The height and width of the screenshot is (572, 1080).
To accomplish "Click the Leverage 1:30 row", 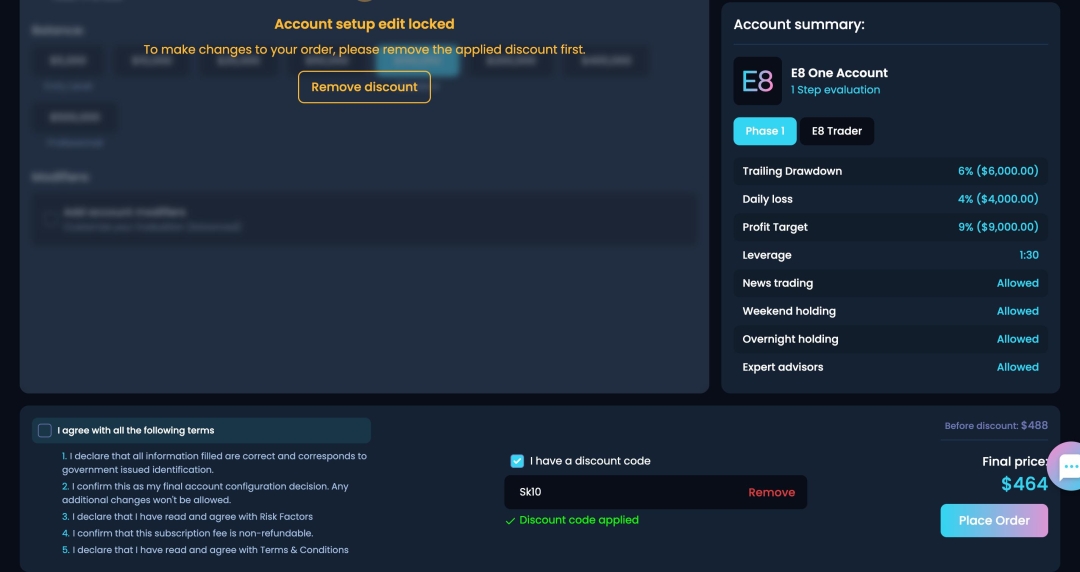I will 890,255.
